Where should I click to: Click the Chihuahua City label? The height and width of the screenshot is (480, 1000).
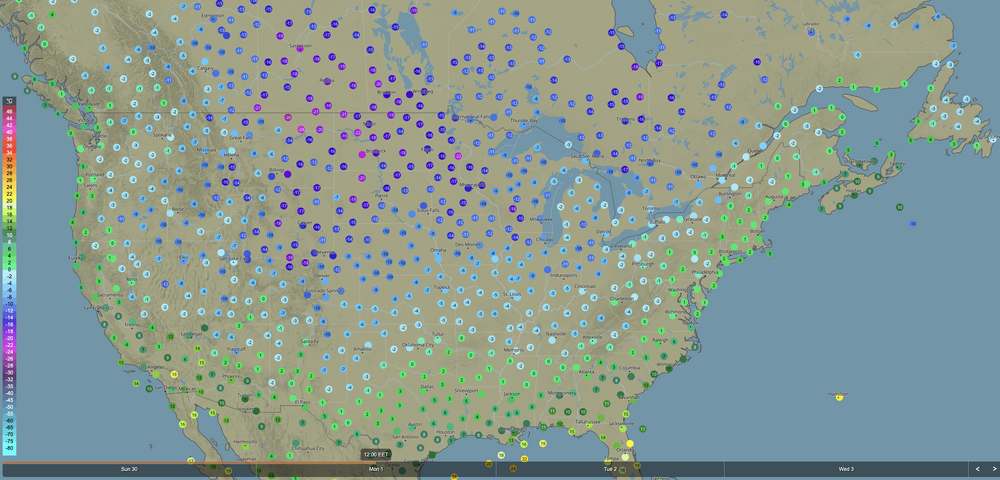[306, 448]
